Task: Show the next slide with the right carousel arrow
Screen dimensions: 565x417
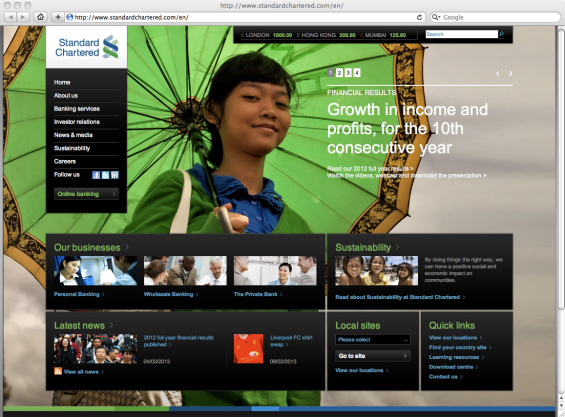Action: click(x=511, y=73)
